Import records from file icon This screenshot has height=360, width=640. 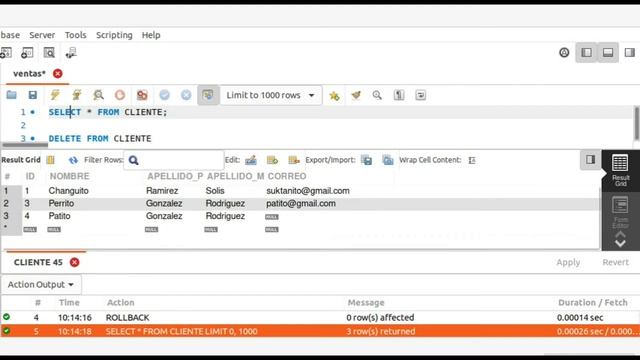pos(388,160)
